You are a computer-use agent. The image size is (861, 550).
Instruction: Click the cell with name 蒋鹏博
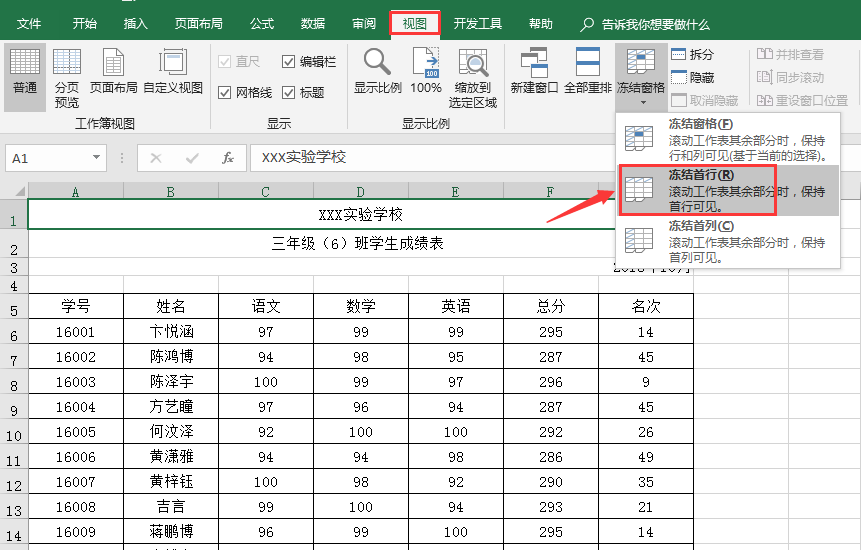point(171,532)
